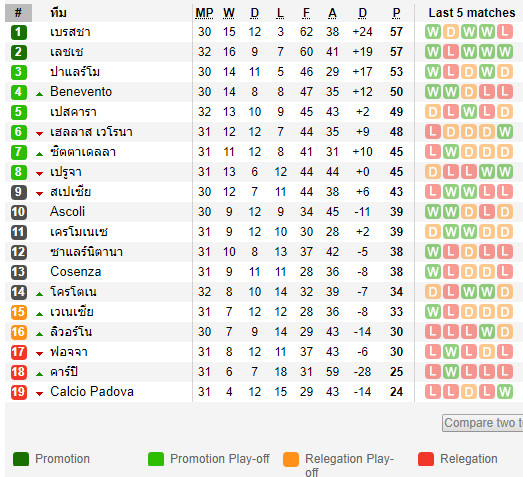This screenshot has width=523, height=477.
Task: Click Calcio Padova's final W result badge
Action: coord(505,392)
